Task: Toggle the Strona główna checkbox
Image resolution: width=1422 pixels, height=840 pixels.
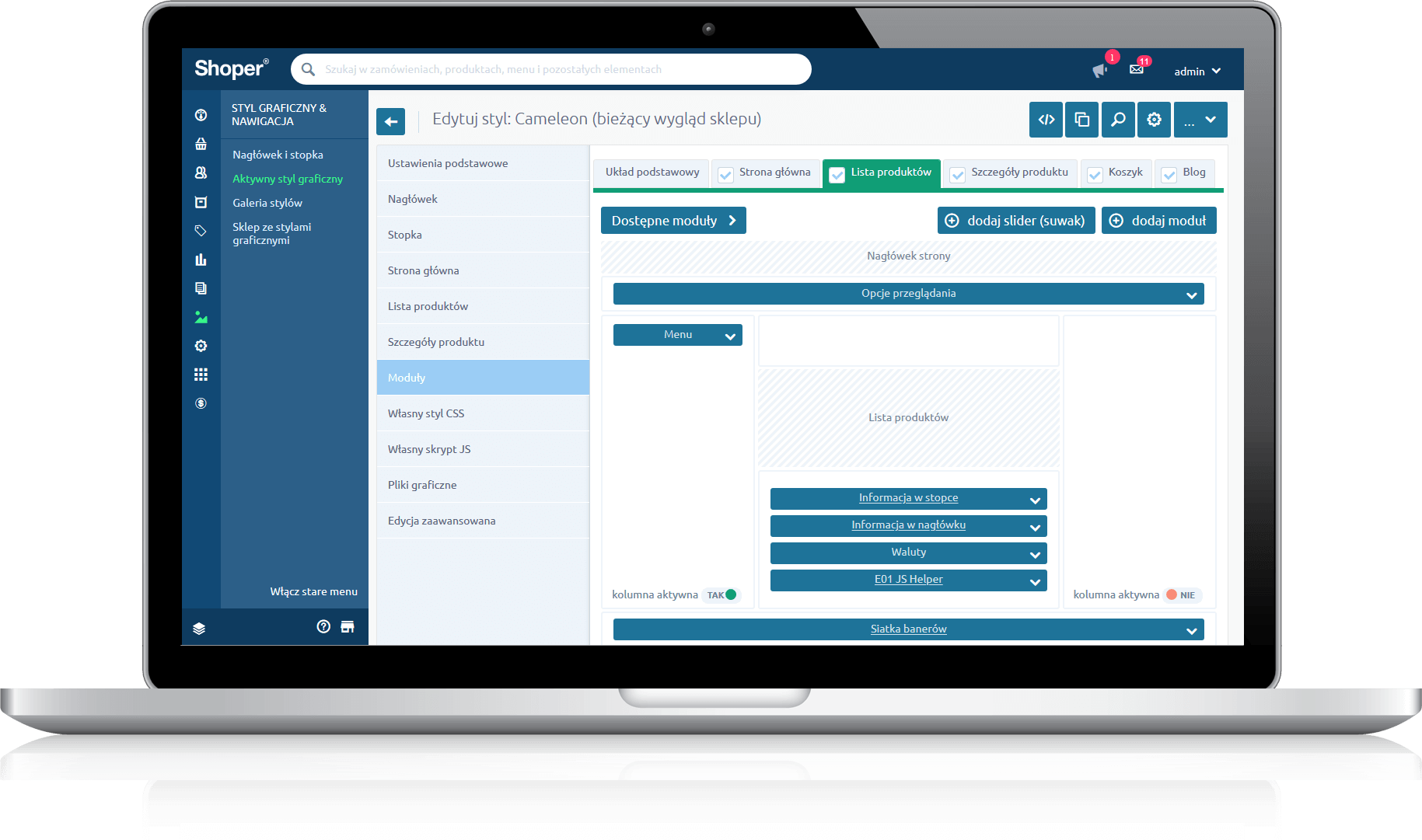Action: [725, 175]
